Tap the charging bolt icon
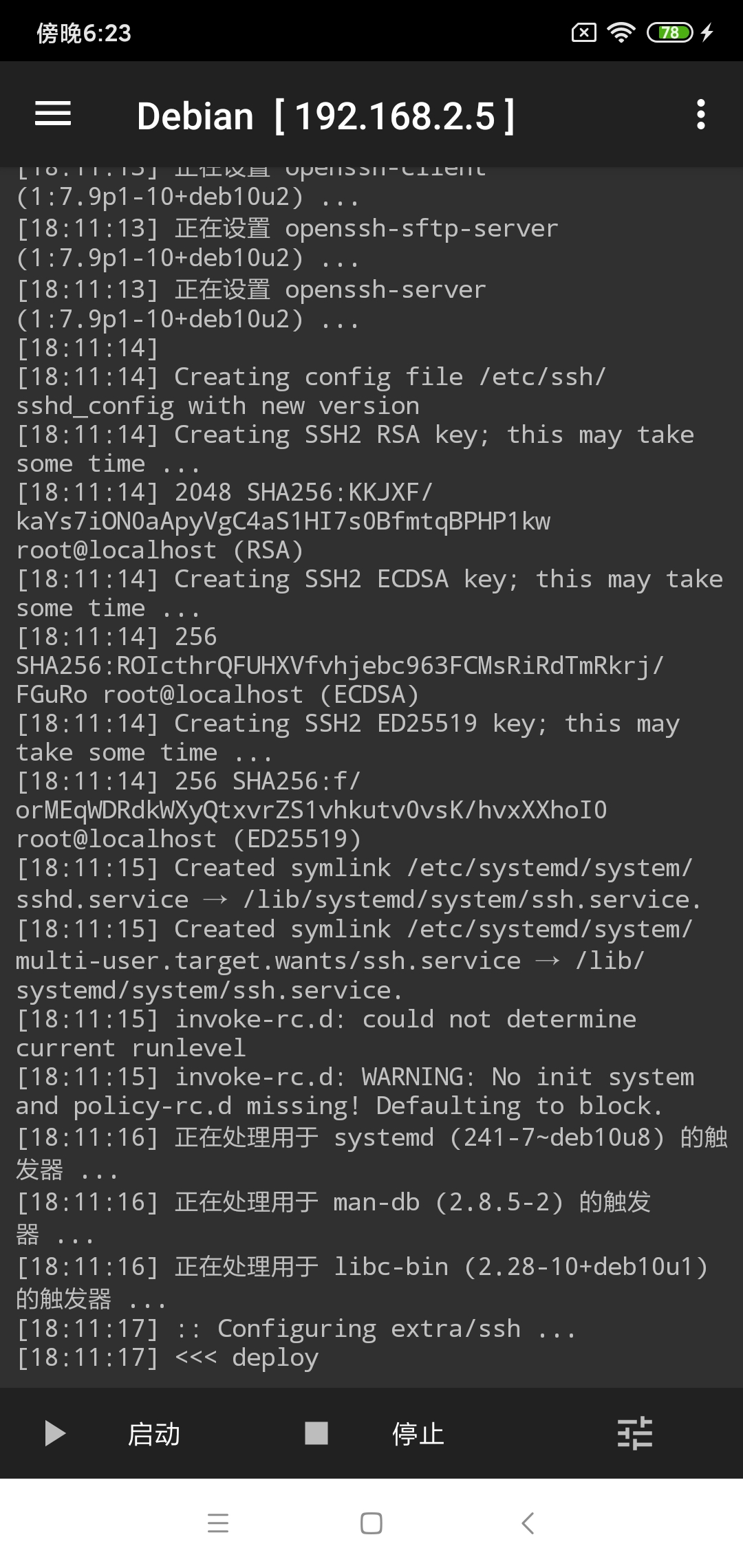The height and width of the screenshot is (1568, 743). (x=707, y=32)
